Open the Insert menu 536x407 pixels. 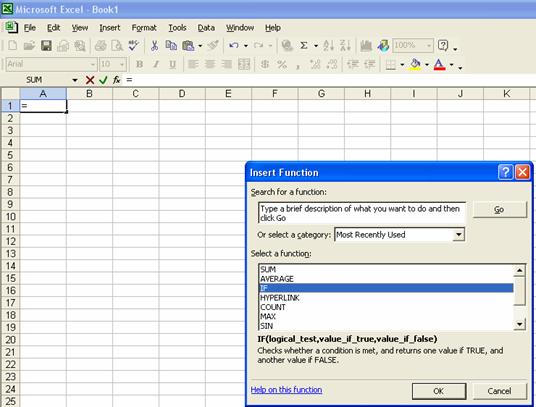(110, 28)
